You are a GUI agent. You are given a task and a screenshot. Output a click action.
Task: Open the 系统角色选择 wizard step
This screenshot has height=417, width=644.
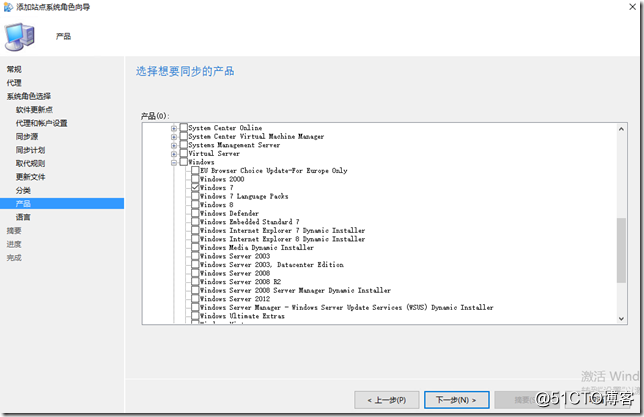pyautogui.click(x=29, y=96)
